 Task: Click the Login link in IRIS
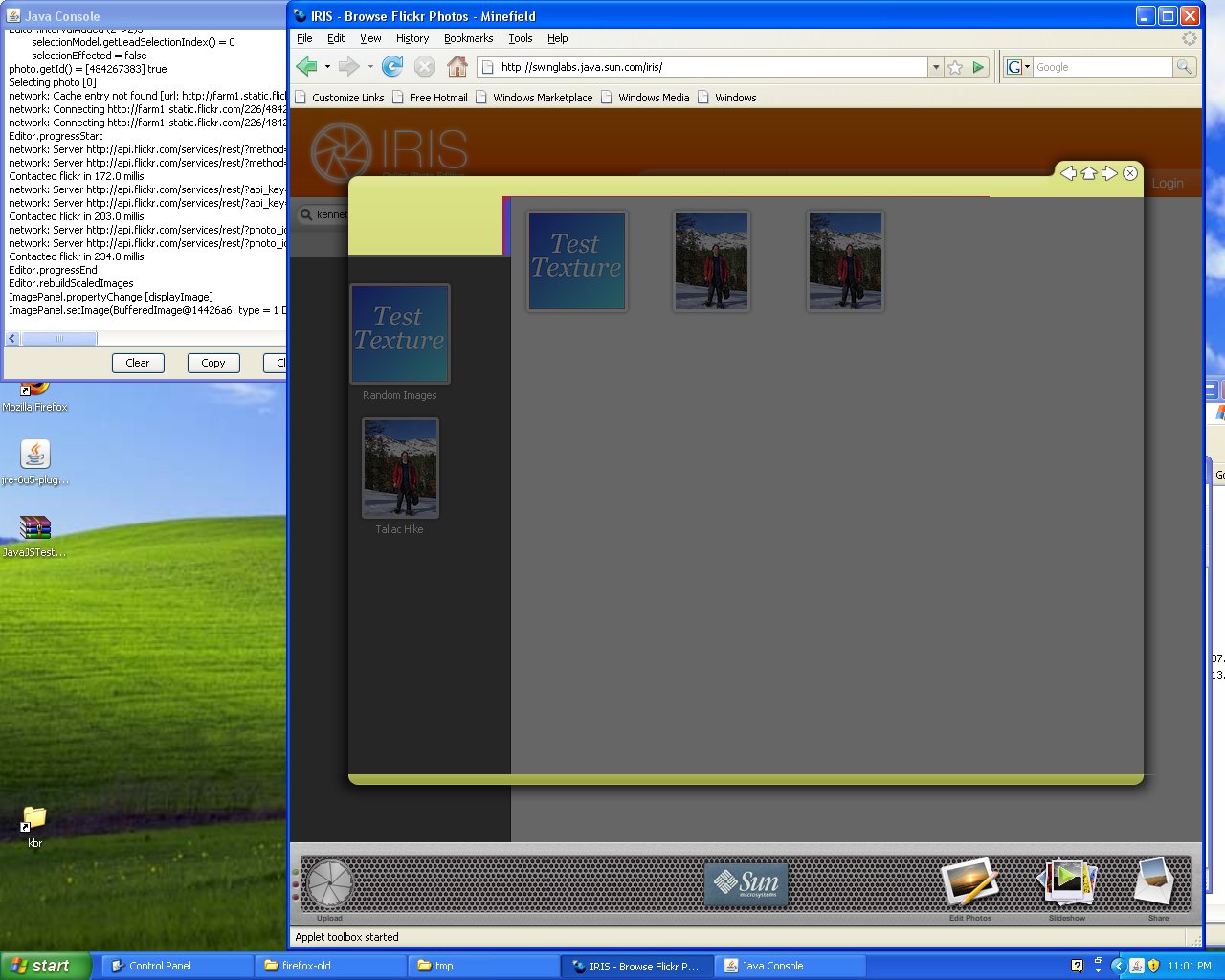(1167, 183)
